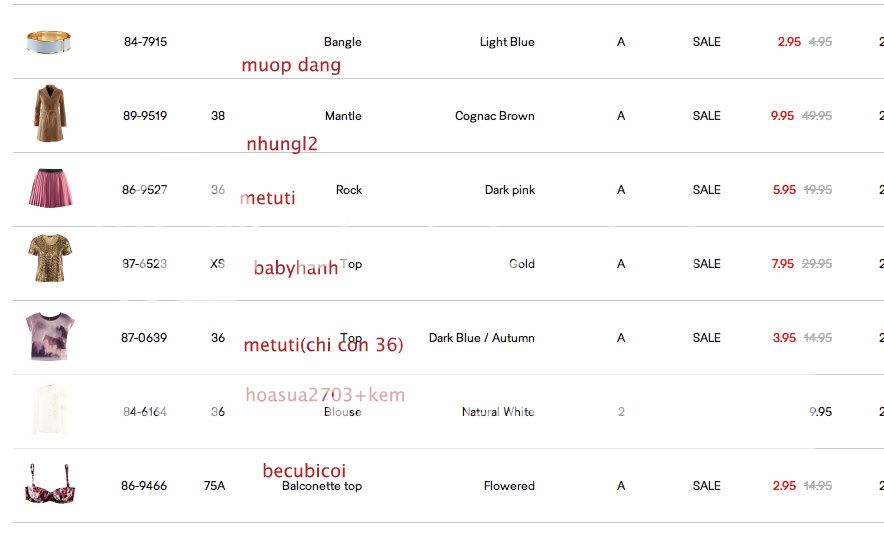Click the Bangle product name
Viewport: 884px width, 543px height.
pos(343,42)
